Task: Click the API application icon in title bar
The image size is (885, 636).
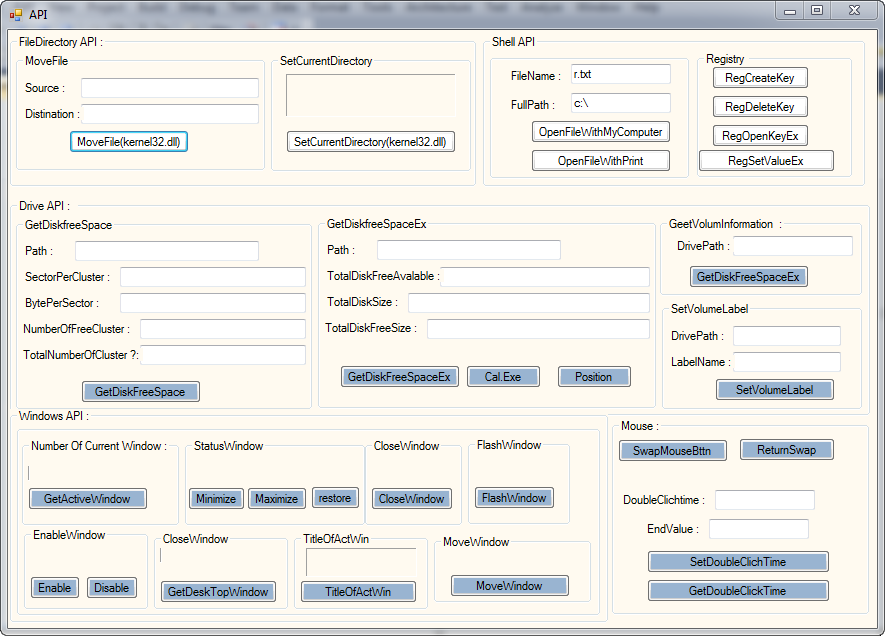Action: (16, 14)
